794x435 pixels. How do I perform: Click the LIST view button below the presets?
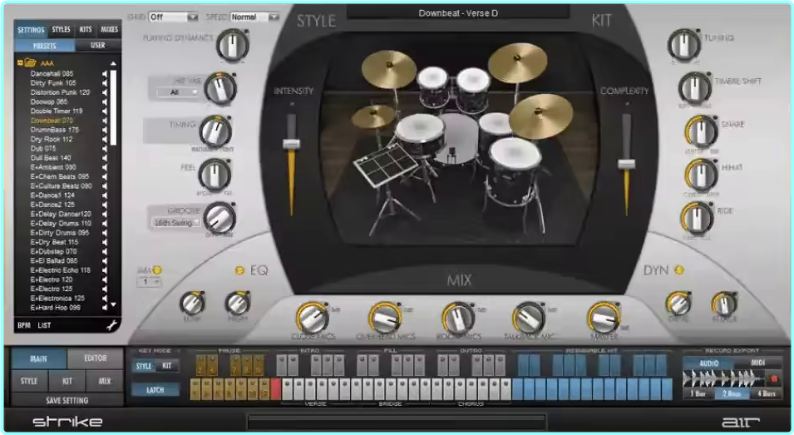(44, 326)
